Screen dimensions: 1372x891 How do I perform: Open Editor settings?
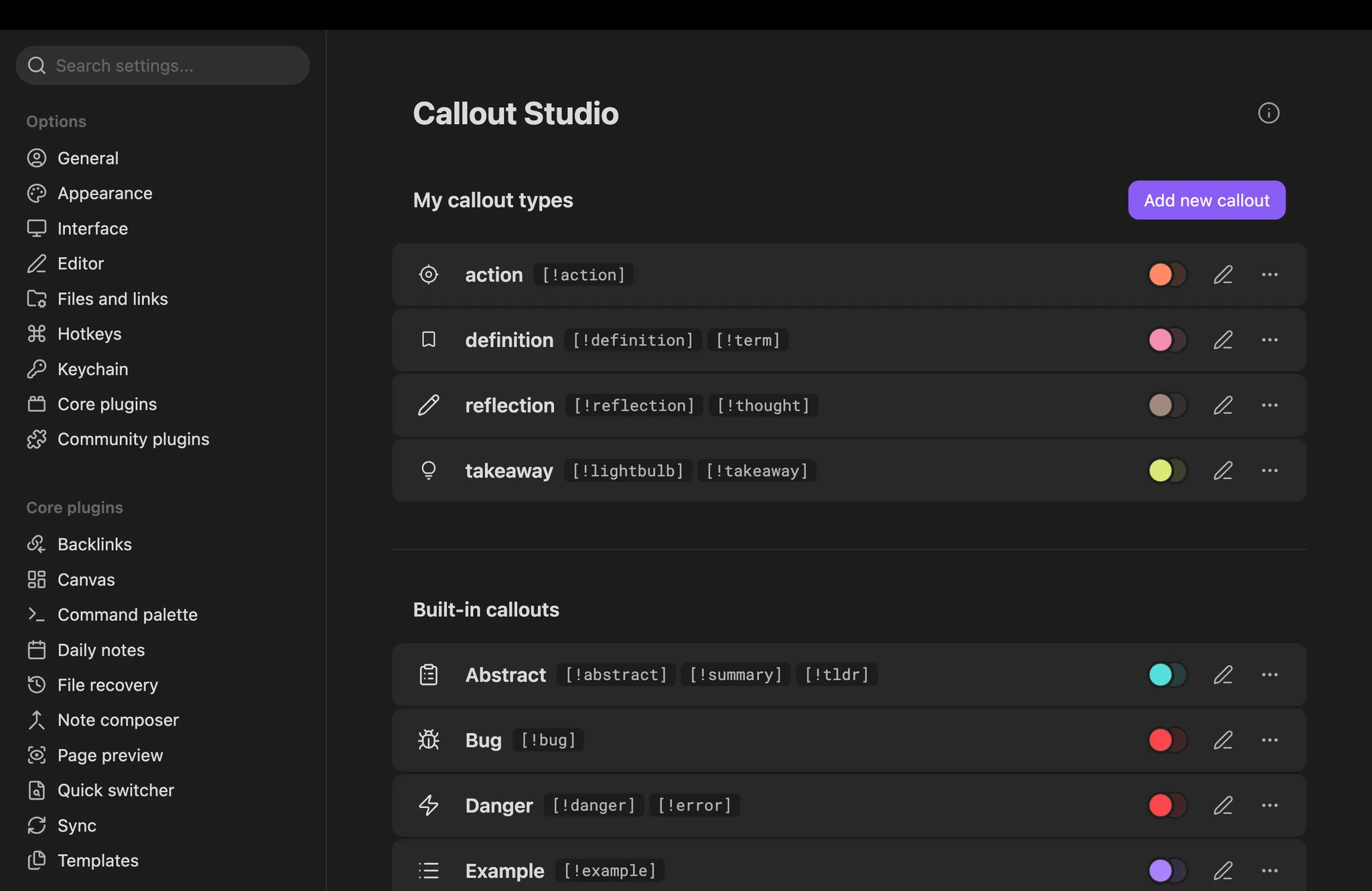[80, 263]
